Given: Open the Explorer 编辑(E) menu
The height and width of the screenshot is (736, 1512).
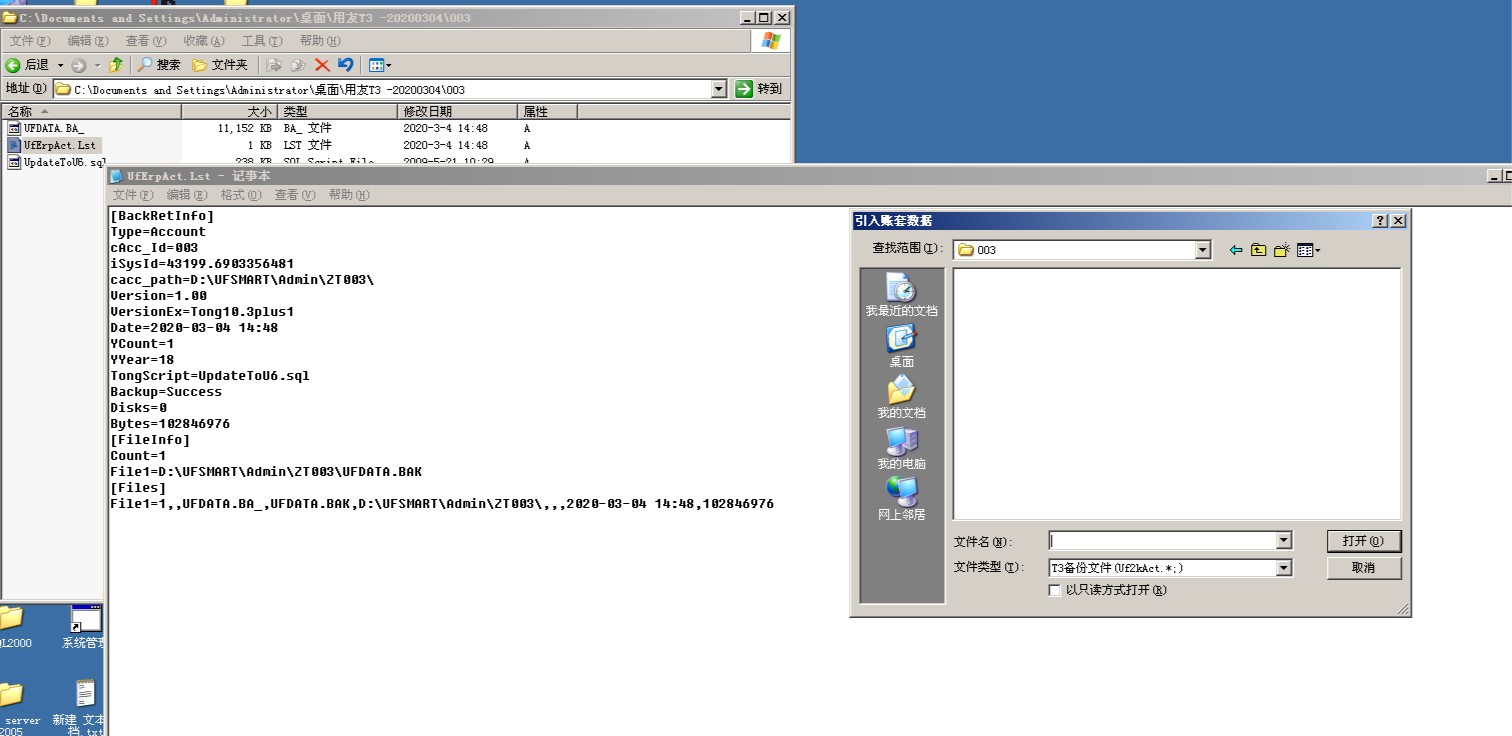Looking at the screenshot, I should click(x=88, y=41).
